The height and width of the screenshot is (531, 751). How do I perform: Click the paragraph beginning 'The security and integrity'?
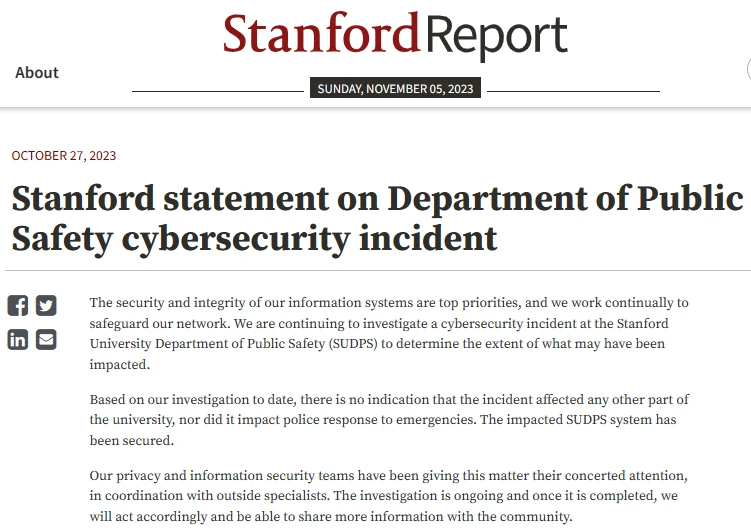(389, 333)
